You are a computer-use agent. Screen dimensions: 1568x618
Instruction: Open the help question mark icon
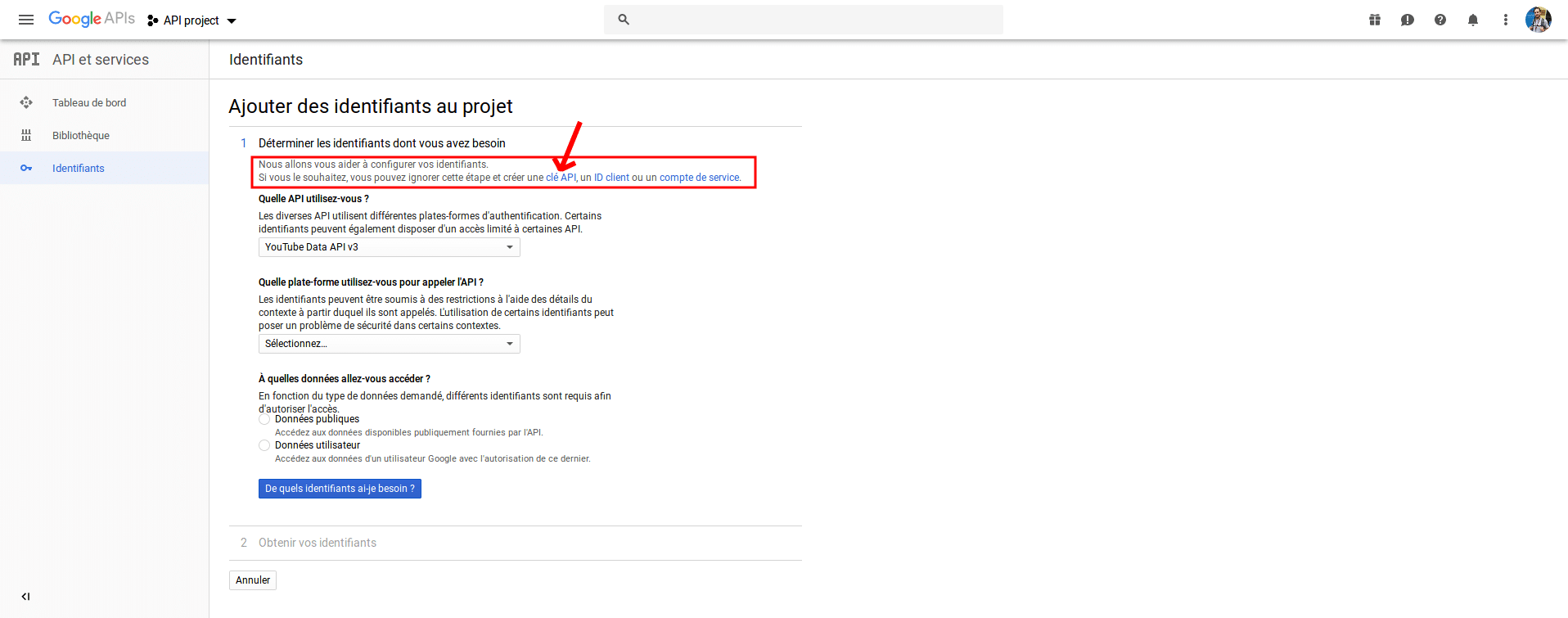click(1440, 20)
